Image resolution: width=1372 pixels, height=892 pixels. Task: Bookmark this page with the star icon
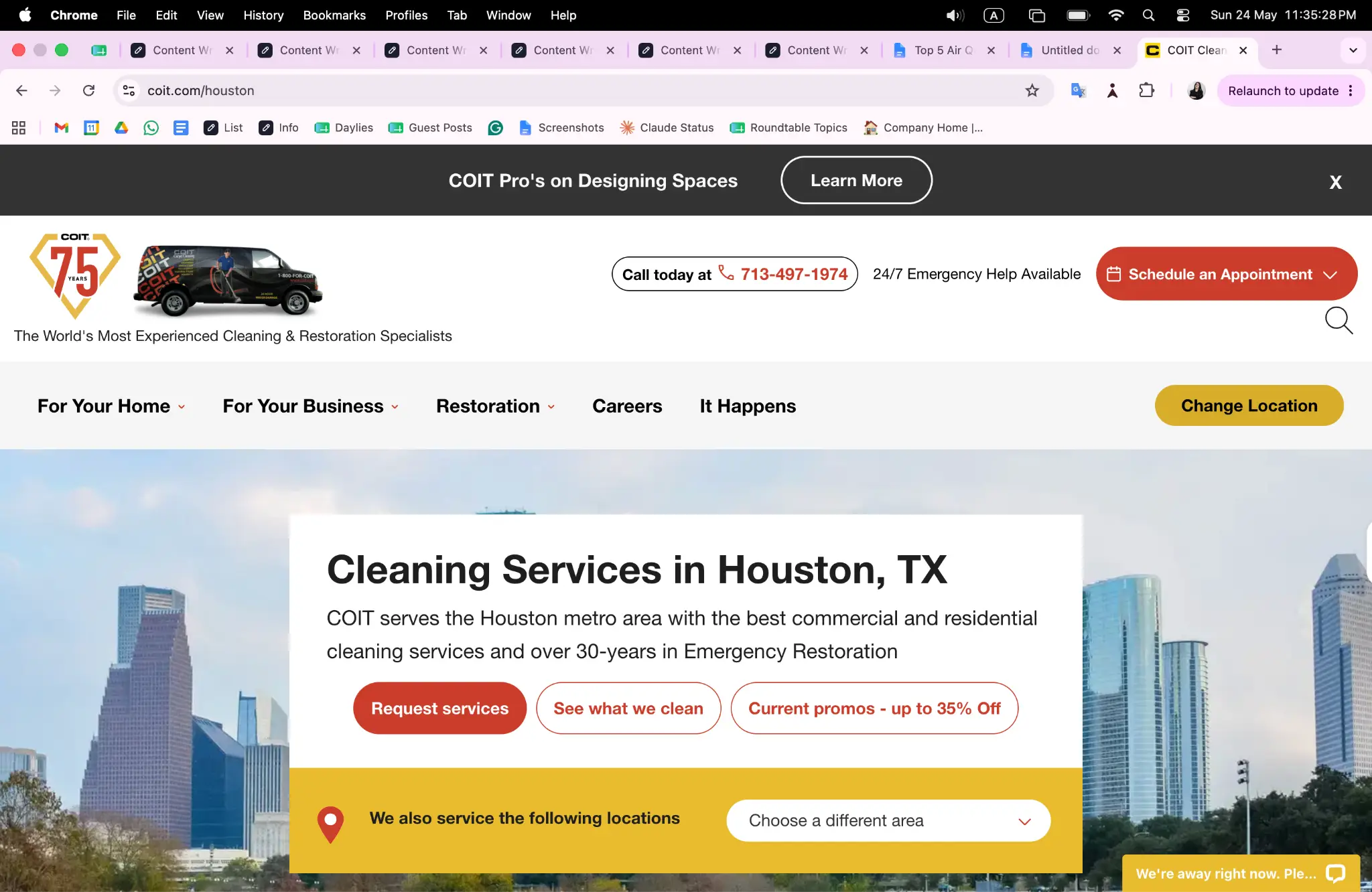(x=1032, y=90)
